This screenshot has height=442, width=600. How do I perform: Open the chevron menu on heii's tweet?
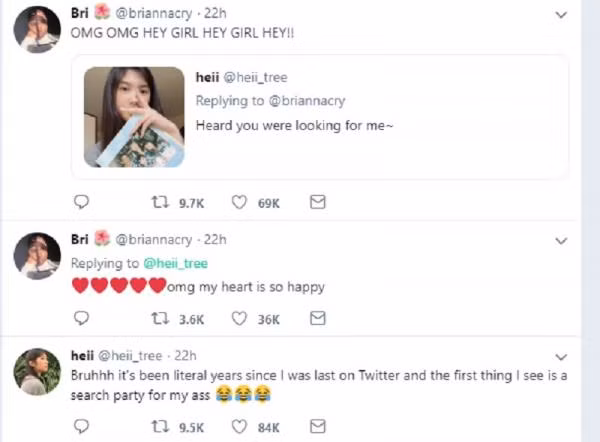(x=561, y=357)
